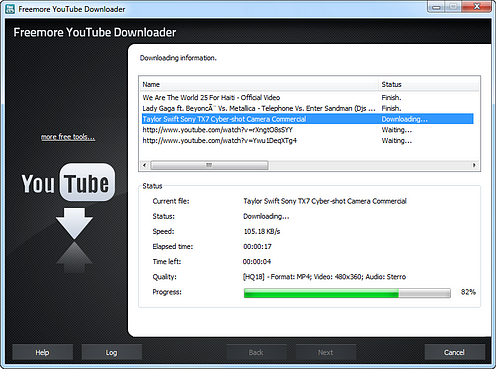Screen dimensions: 496x369
Task: Click the elapsed time 00:00:17
Action: click(x=257, y=247)
